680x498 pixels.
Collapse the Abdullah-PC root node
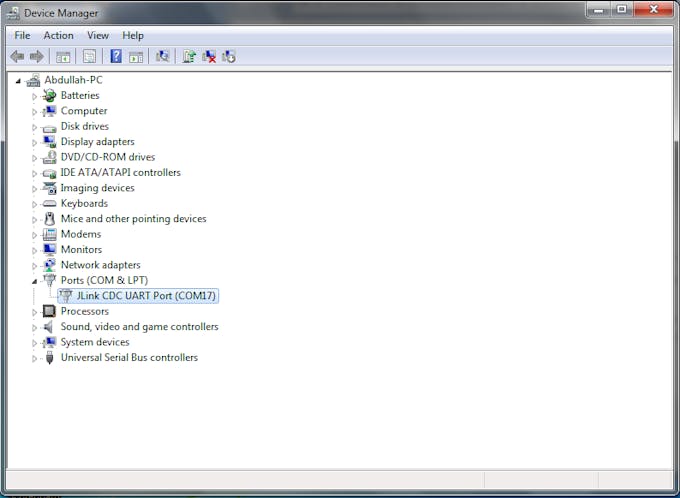click(x=18, y=81)
